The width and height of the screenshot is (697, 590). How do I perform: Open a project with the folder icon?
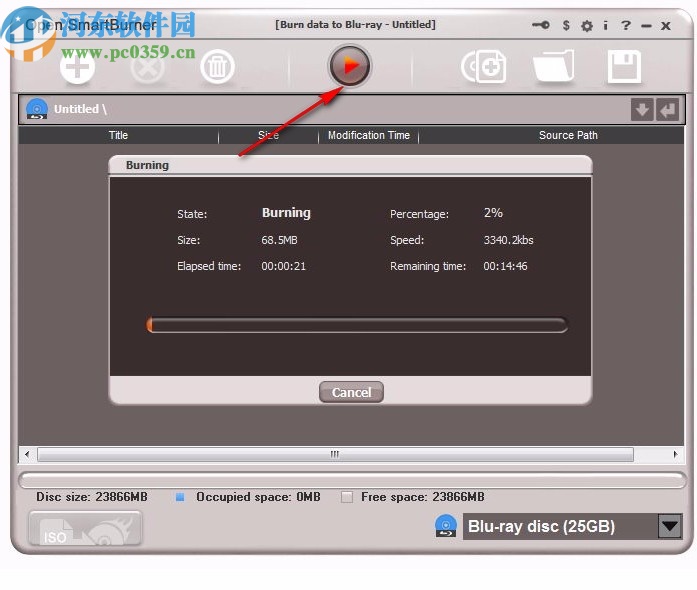[x=553, y=67]
